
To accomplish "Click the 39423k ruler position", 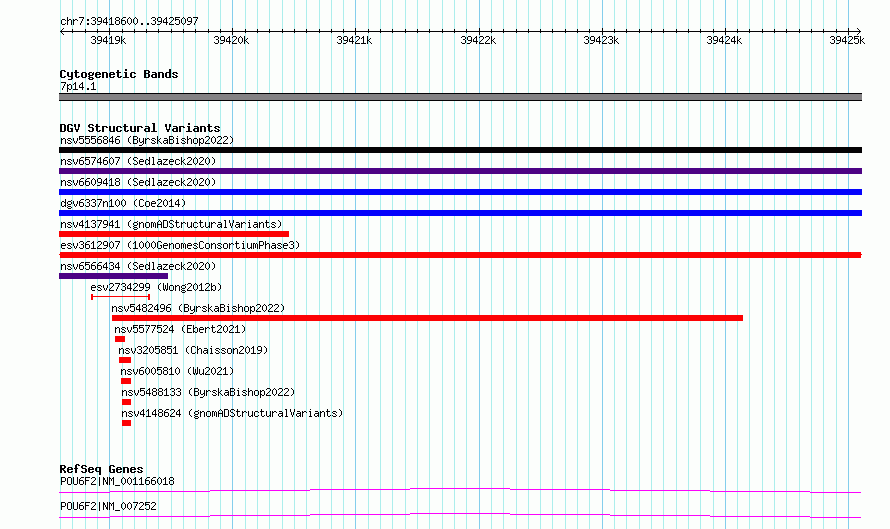I will pos(601,40).
